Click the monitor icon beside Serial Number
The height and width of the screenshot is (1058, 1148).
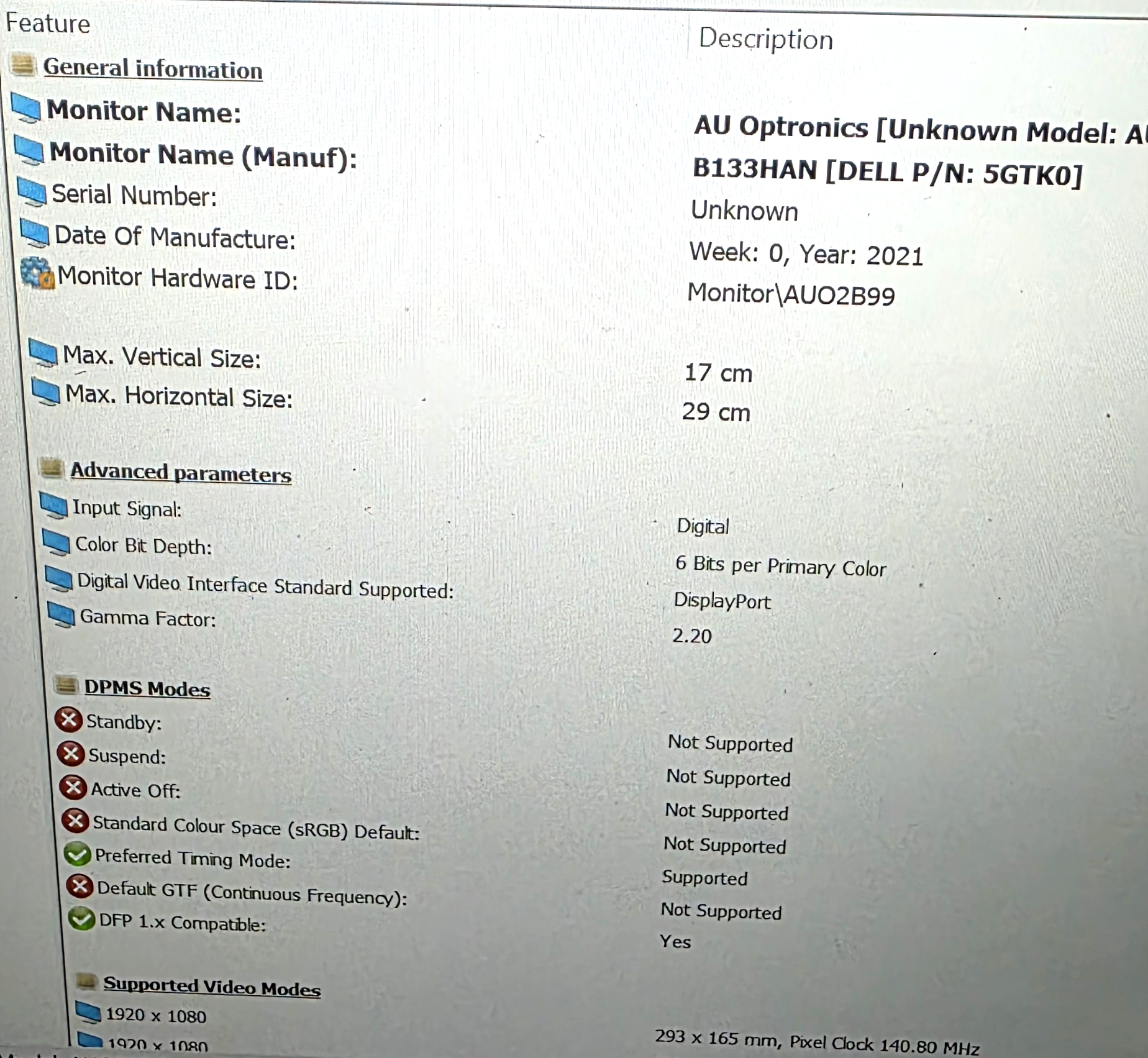[32, 192]
